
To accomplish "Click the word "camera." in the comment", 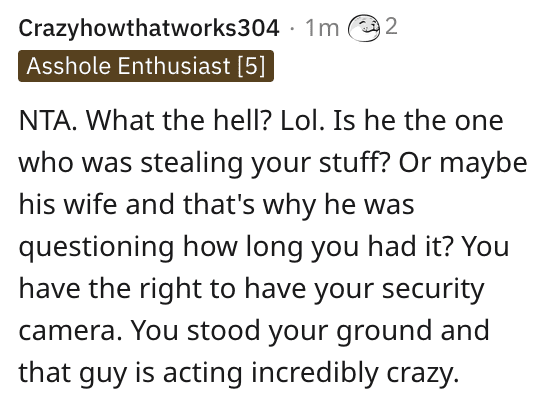I will 70,330.
